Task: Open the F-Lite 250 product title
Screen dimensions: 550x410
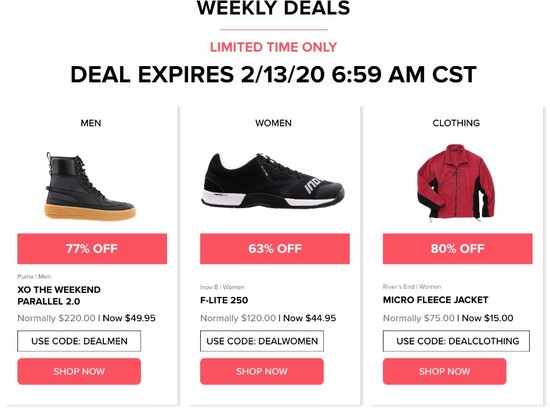Action: [x=224, y=300]
